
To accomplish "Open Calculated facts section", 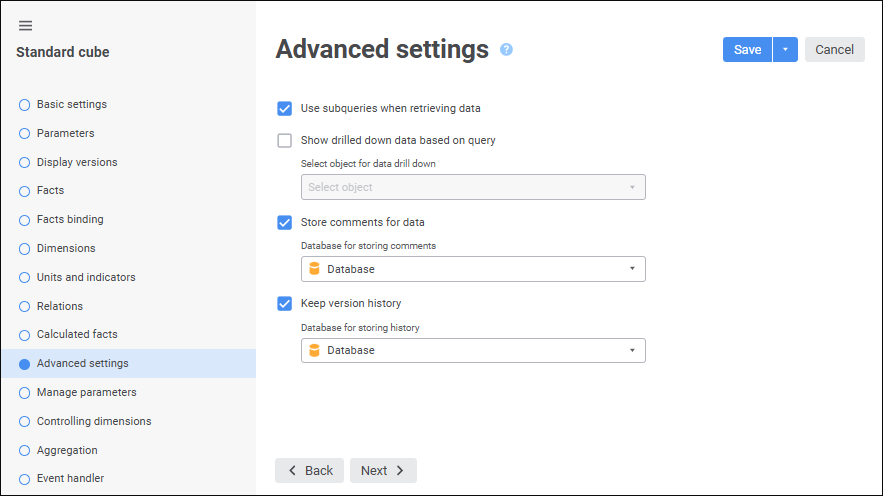I will click(77, 334).
